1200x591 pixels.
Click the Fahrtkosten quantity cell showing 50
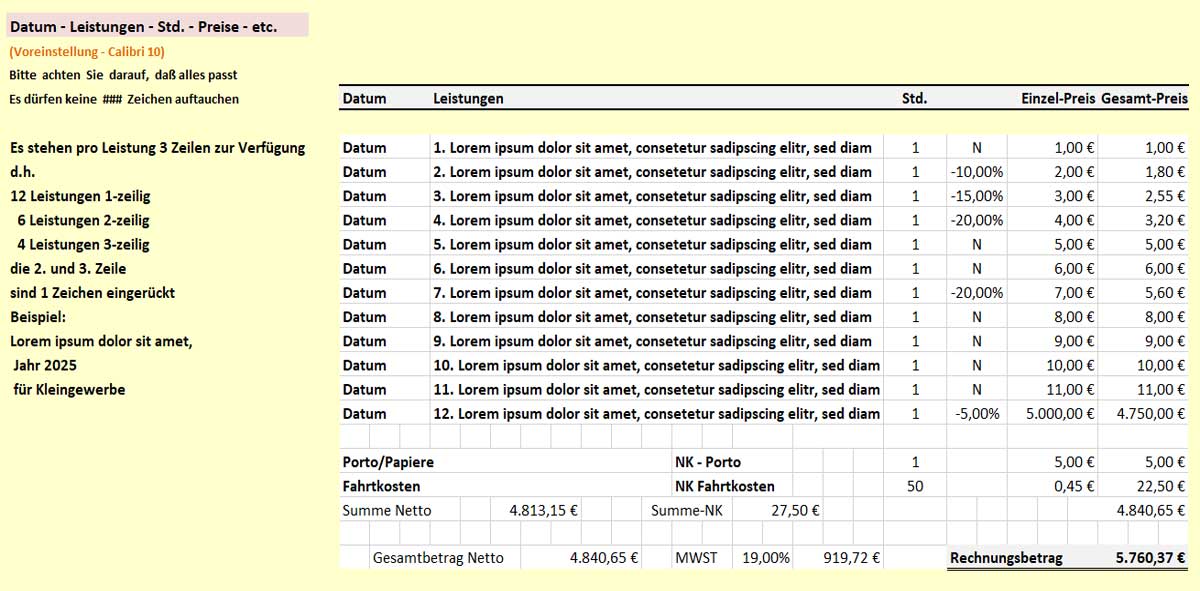coord(914,487)
